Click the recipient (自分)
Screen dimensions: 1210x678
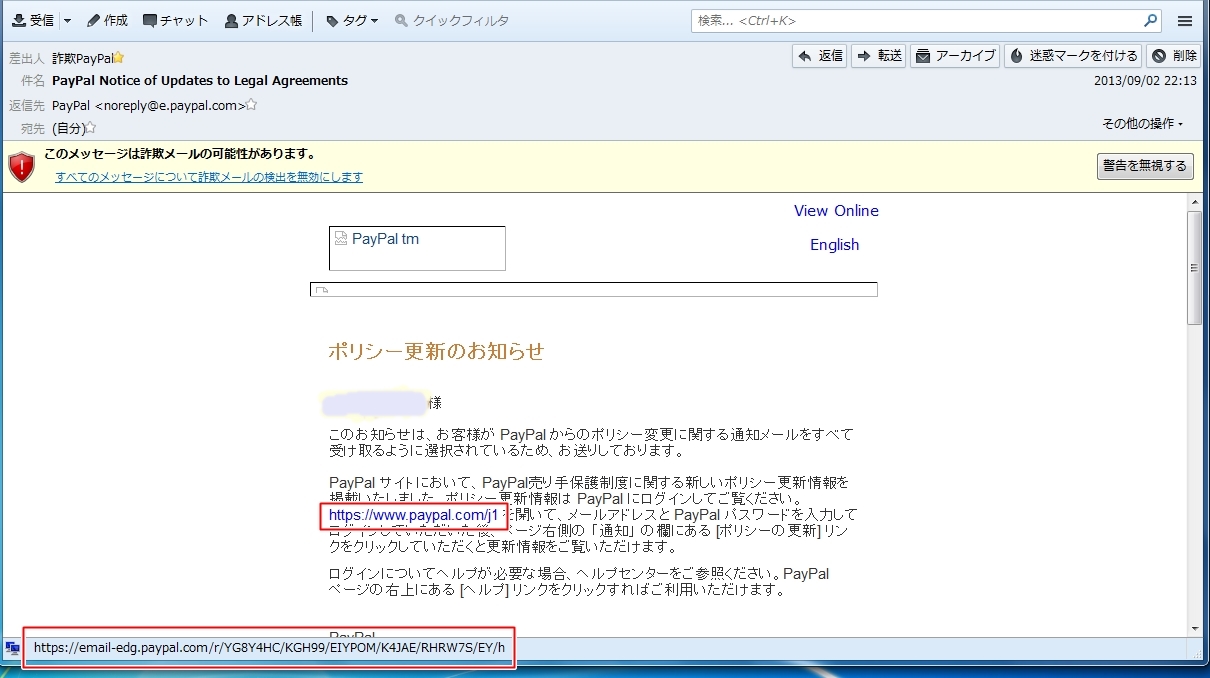(x=68, y=128)
